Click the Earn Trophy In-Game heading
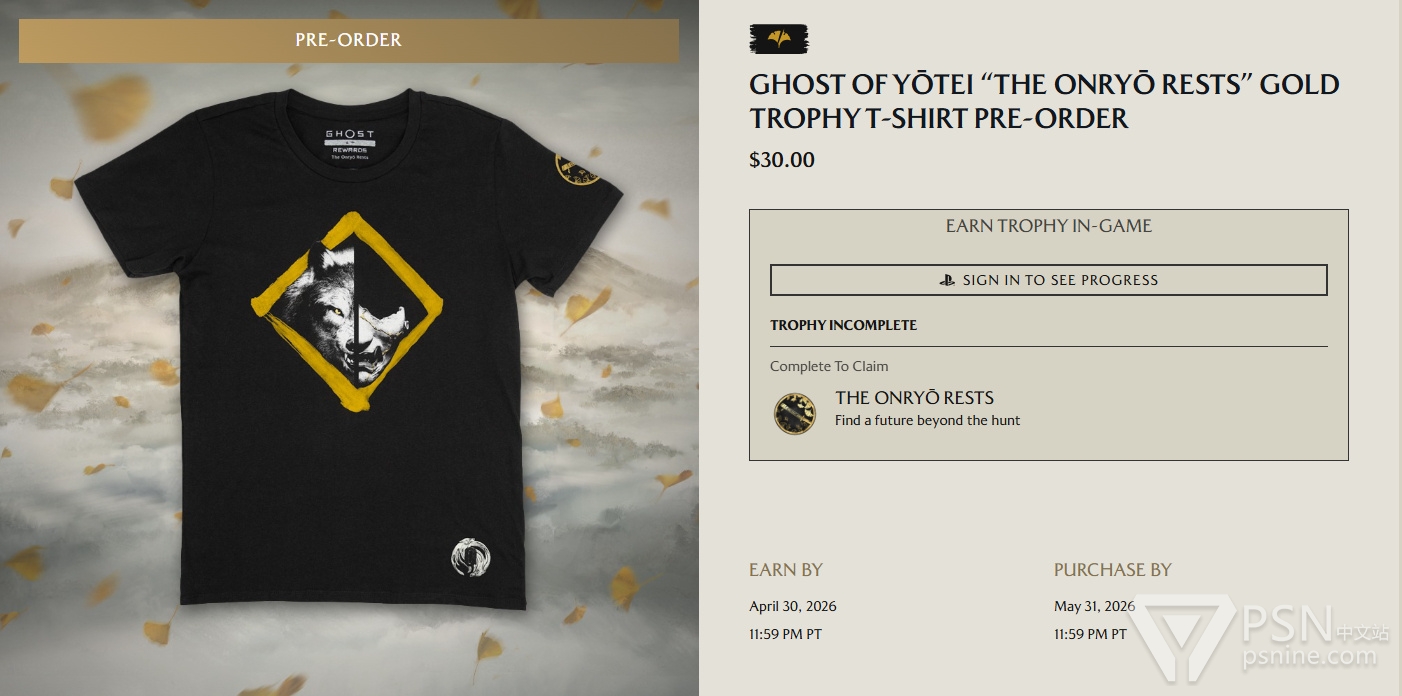The width and height of the screenshot is (1402, 696). click(1048, 226)
